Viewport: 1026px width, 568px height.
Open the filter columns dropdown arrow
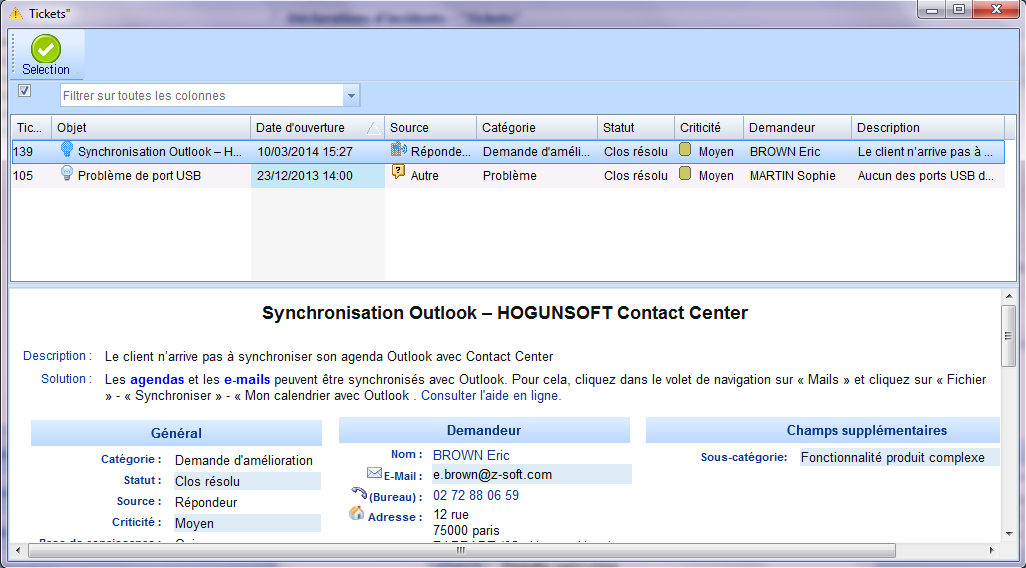[x=351, y=96]
